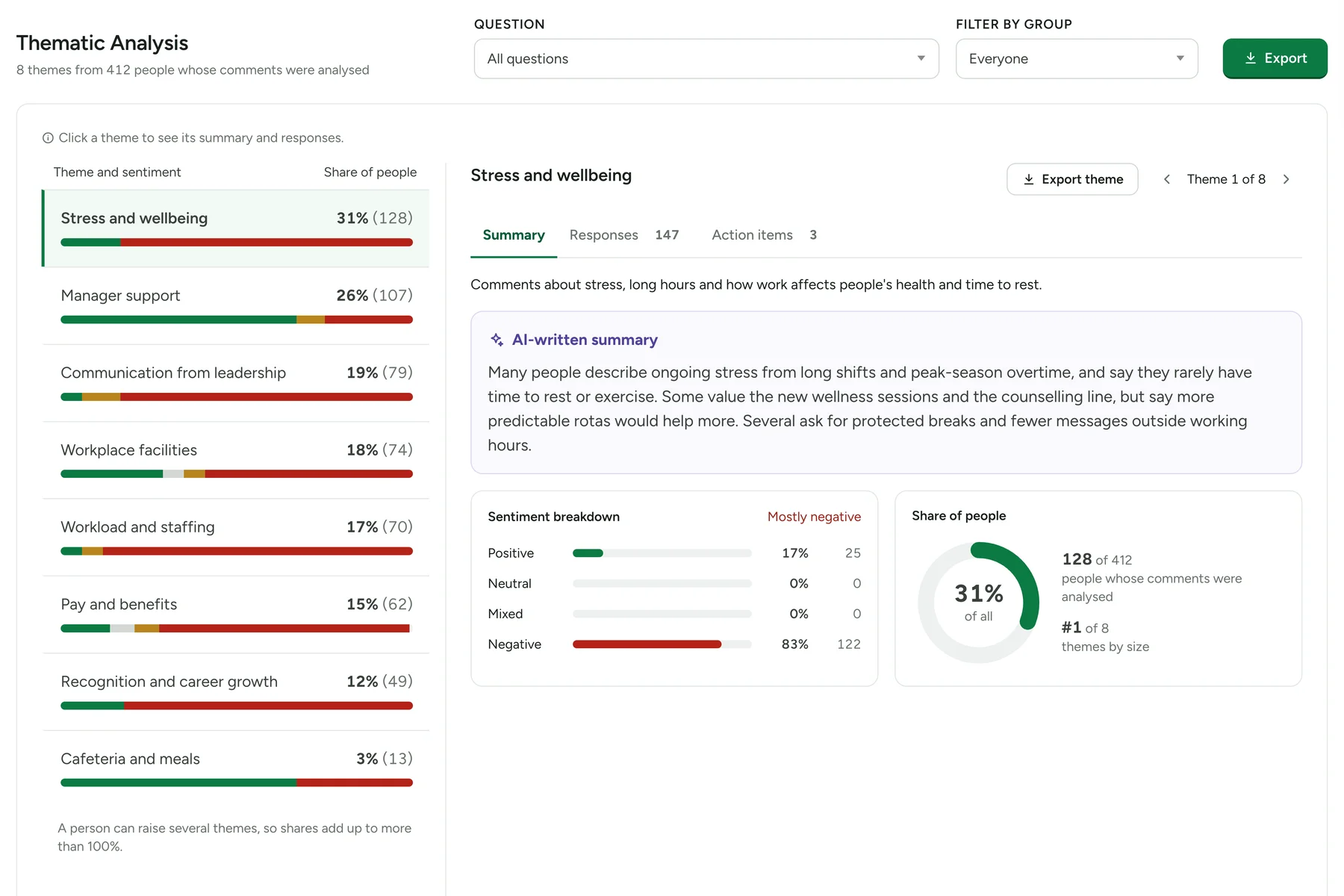The width and height of the screenshot is (1344, 896).
Task: Go to the next theme arrow
Action: pyautogui.click(x=1286, y=179)
